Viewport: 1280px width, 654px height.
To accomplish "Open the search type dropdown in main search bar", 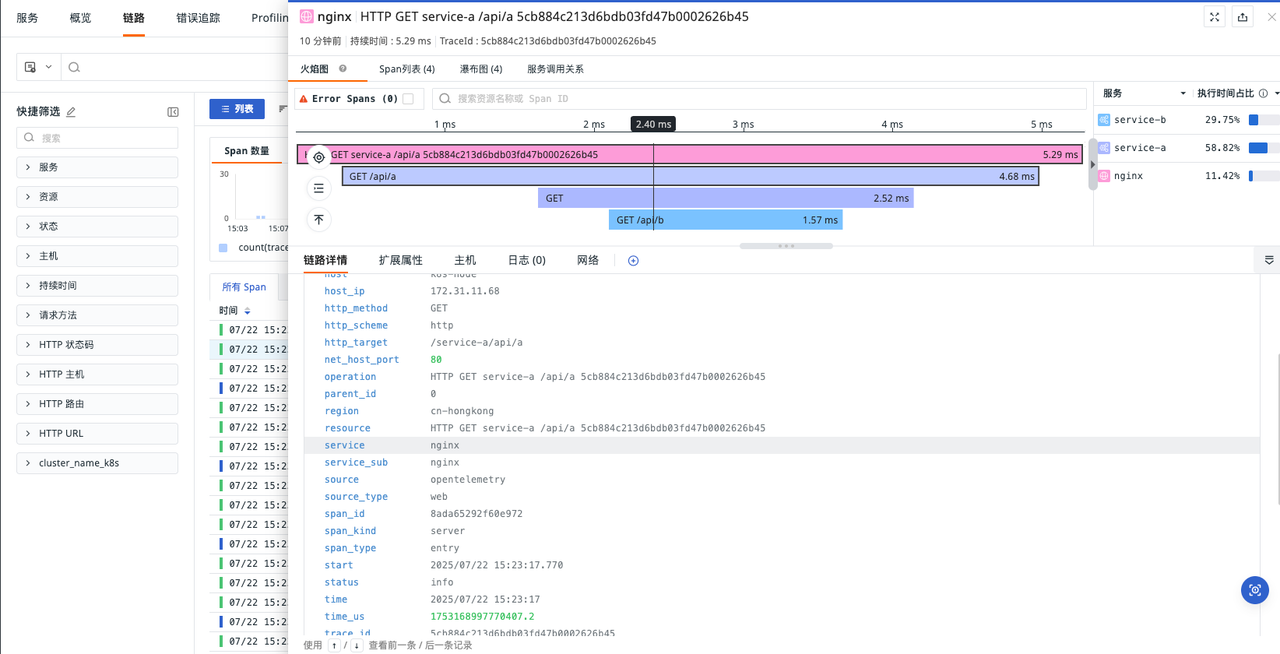I will tap(38, 67).
